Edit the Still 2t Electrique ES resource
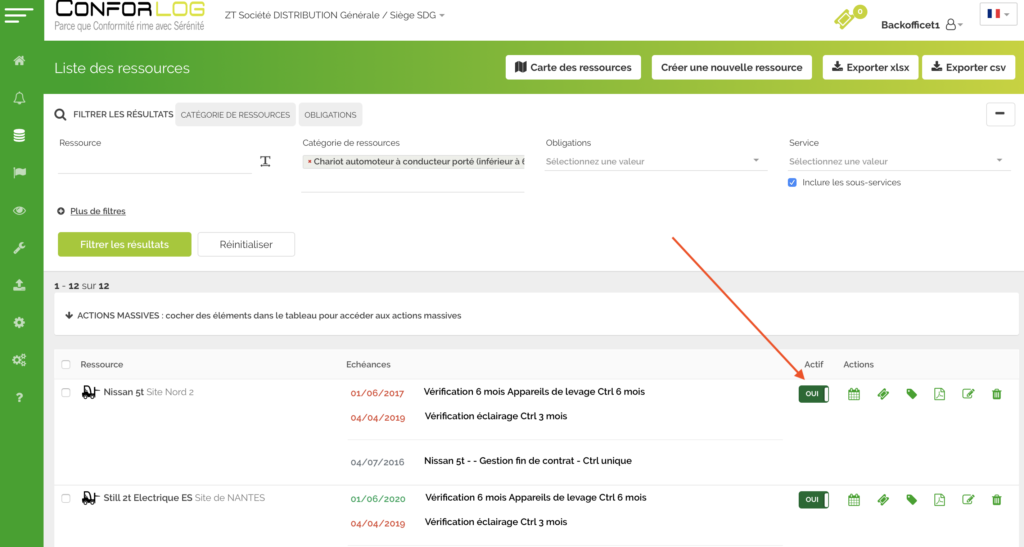The image size is (1024, 547). click(968, 500)
